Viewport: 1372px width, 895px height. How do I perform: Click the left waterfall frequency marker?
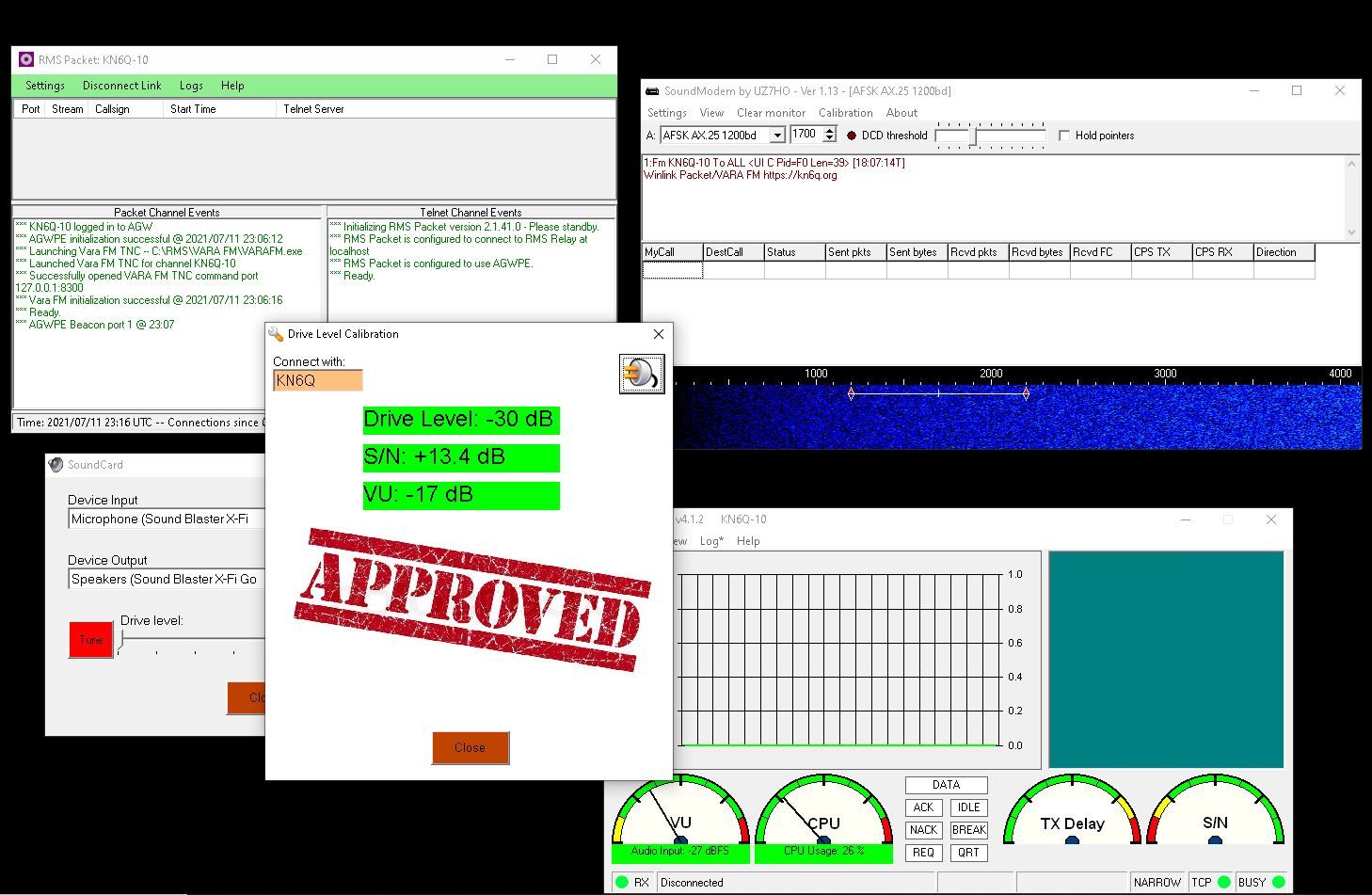coord(851,393)
